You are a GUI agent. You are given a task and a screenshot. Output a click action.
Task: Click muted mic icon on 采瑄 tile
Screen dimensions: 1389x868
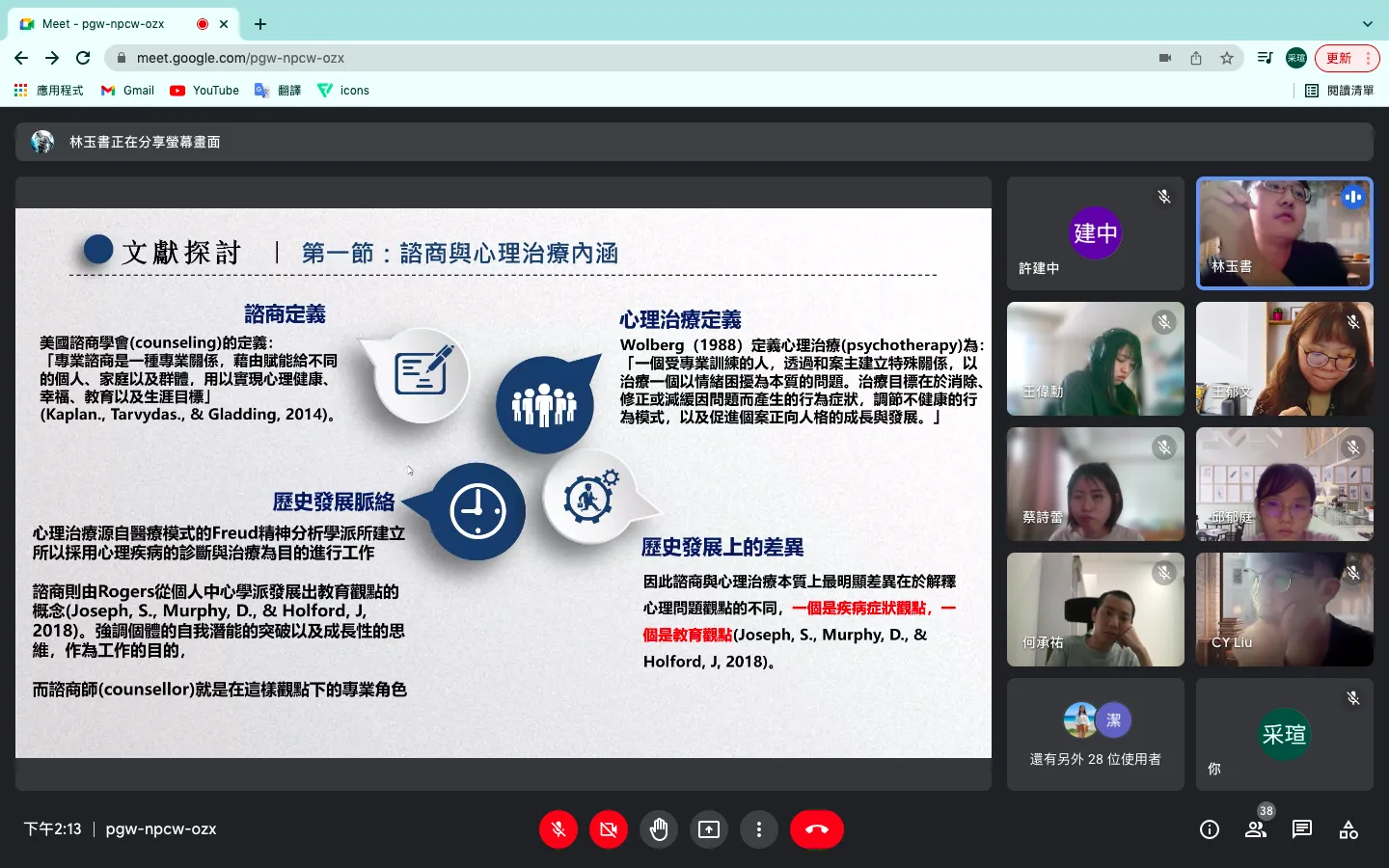tap(1353, 698)
